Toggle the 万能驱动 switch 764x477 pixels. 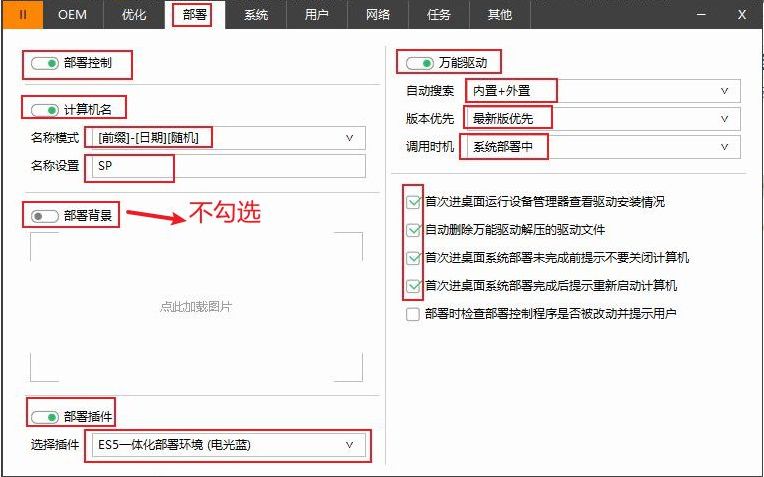pos(420,63)
